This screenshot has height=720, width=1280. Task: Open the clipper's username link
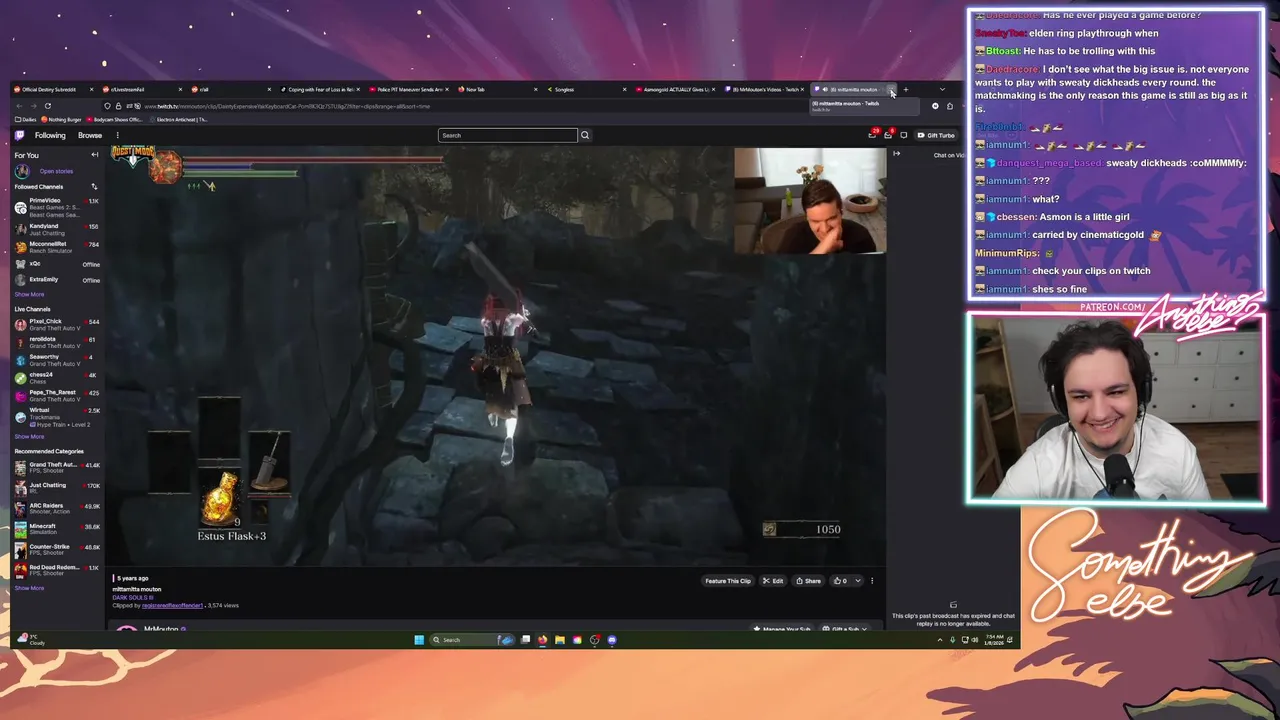pyautogui.click(x=172, y=605)
